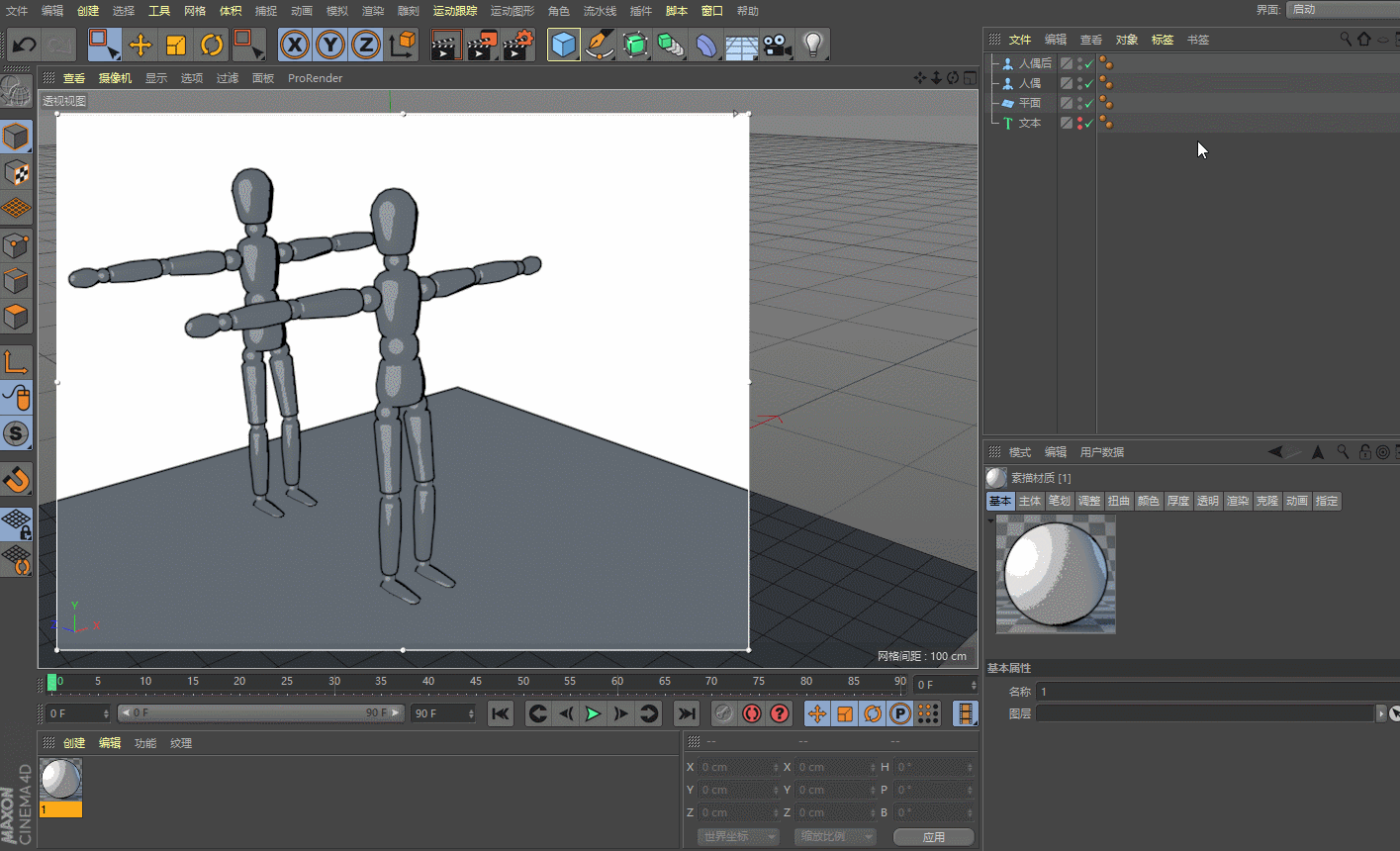This screenshot has width=1400, height=851.
Task: Switch to the 颜色 material tab
Action: pyautogui.click(x=1148, y=501)
